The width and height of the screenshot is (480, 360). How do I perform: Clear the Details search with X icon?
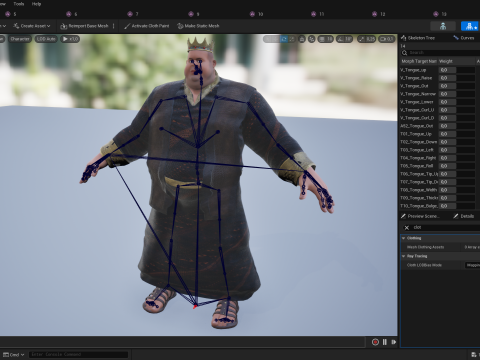tap(407, 228)
